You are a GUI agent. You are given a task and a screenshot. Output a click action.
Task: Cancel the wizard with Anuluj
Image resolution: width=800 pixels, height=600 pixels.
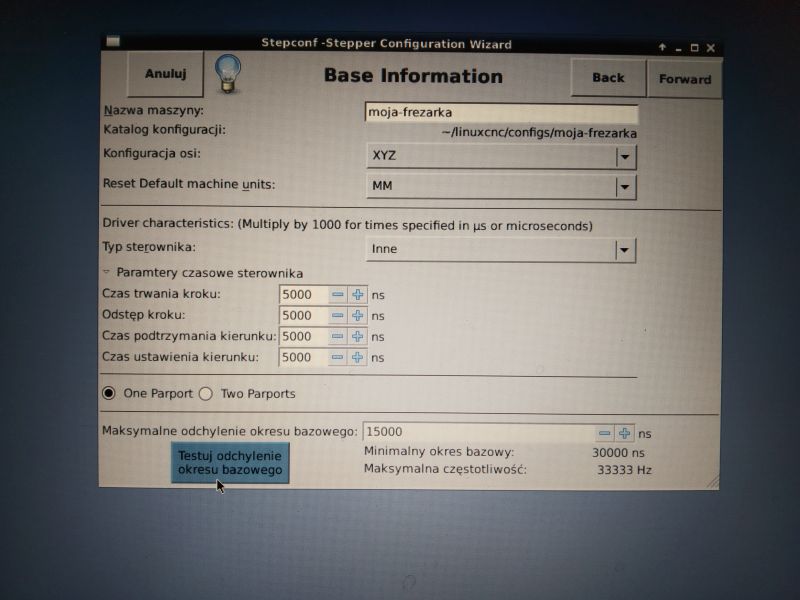(165, 74)
